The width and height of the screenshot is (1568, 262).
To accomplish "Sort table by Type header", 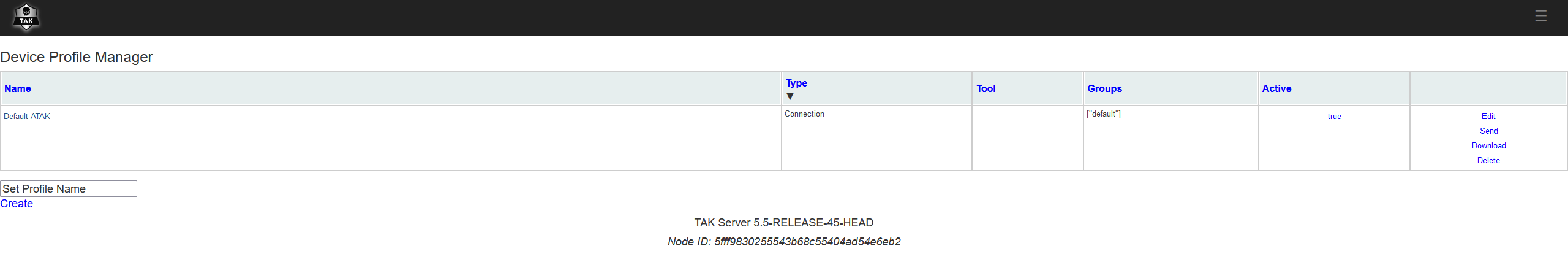I will 796,83.
